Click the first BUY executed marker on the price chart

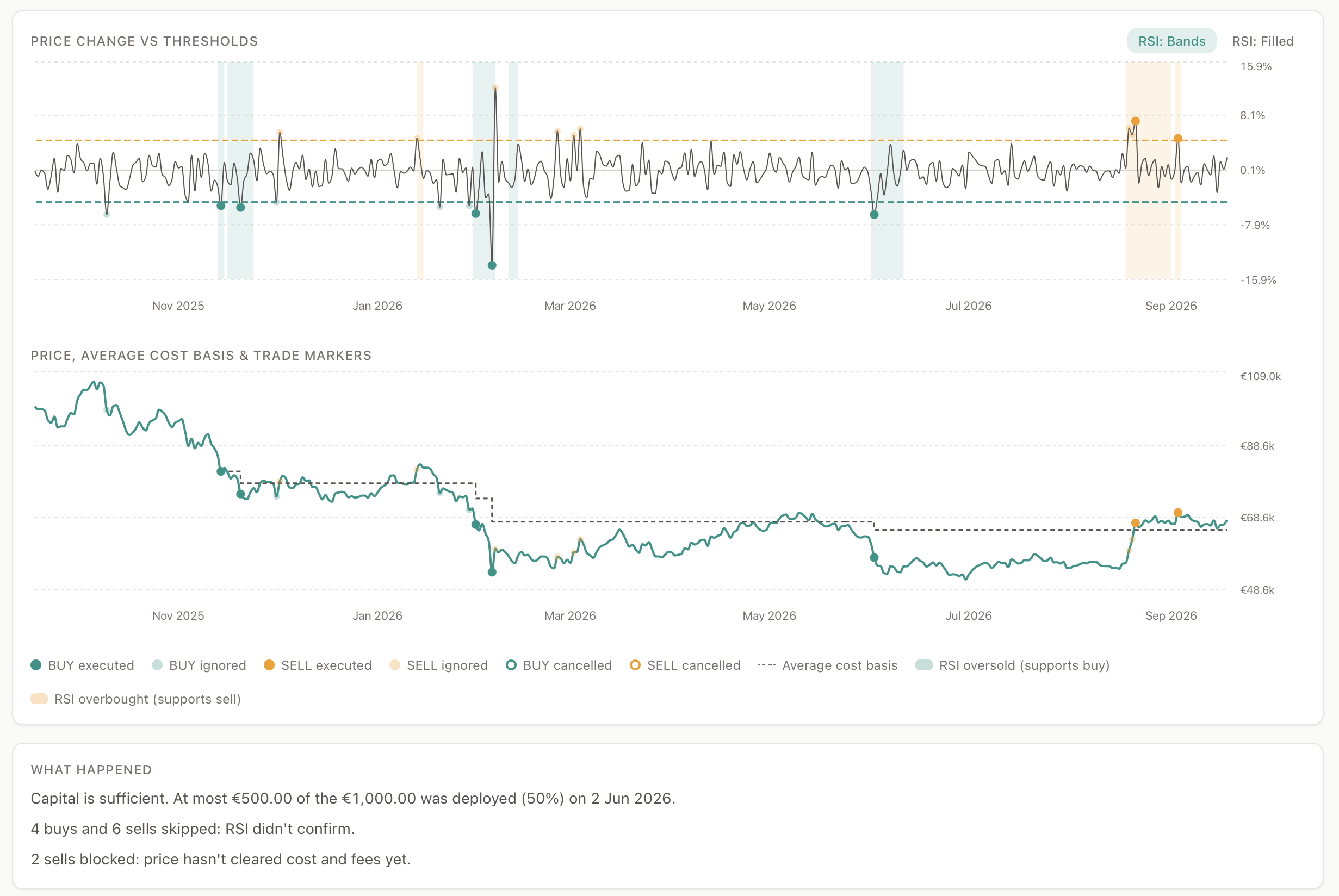(x=221, y=471)
